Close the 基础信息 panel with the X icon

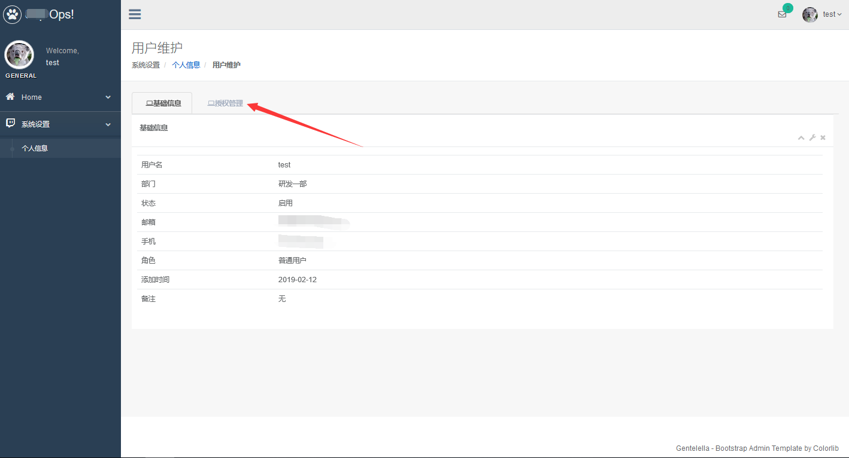[x=823, y=138]
